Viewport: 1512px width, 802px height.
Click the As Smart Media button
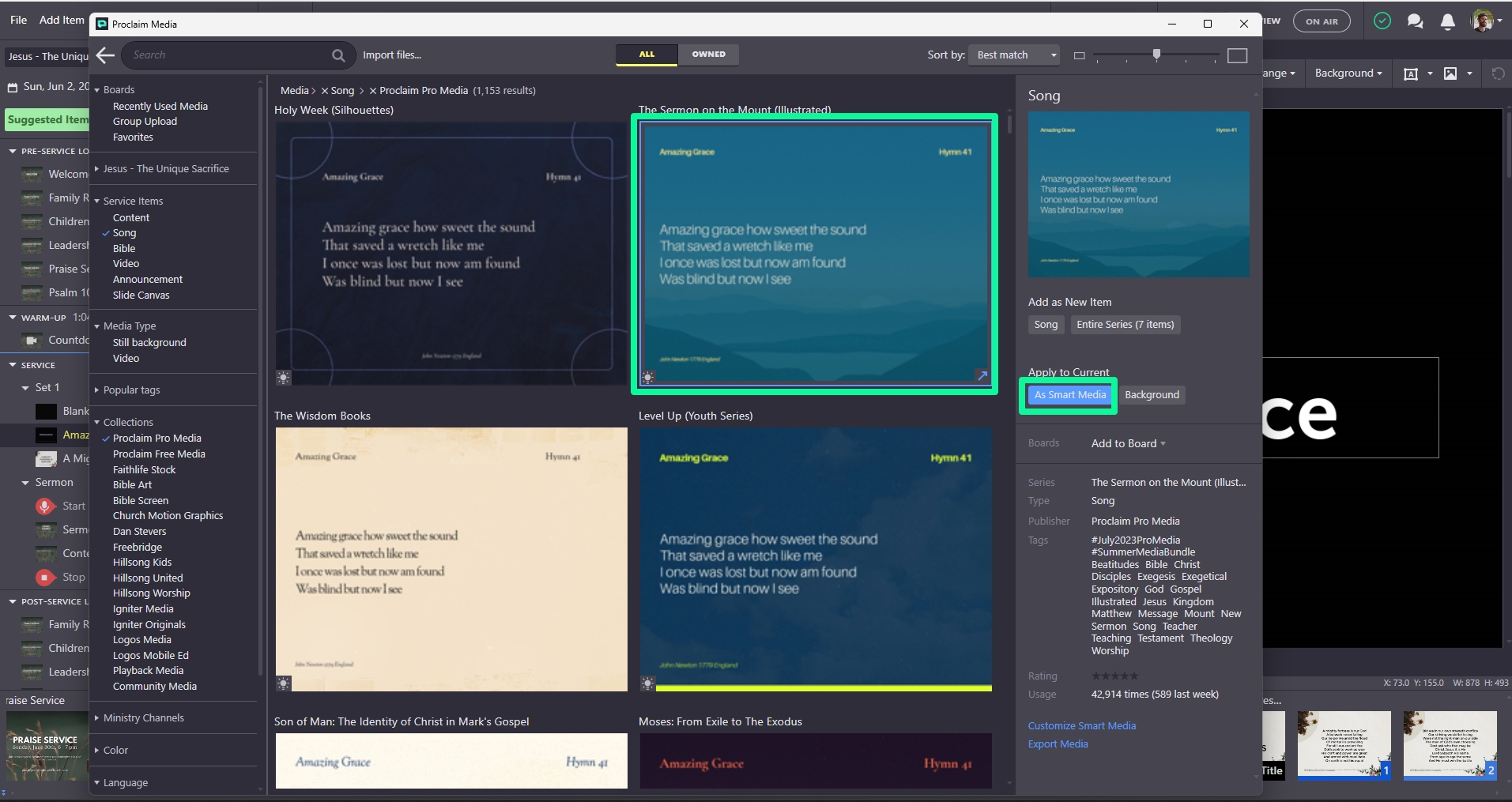pos(1069,395)
